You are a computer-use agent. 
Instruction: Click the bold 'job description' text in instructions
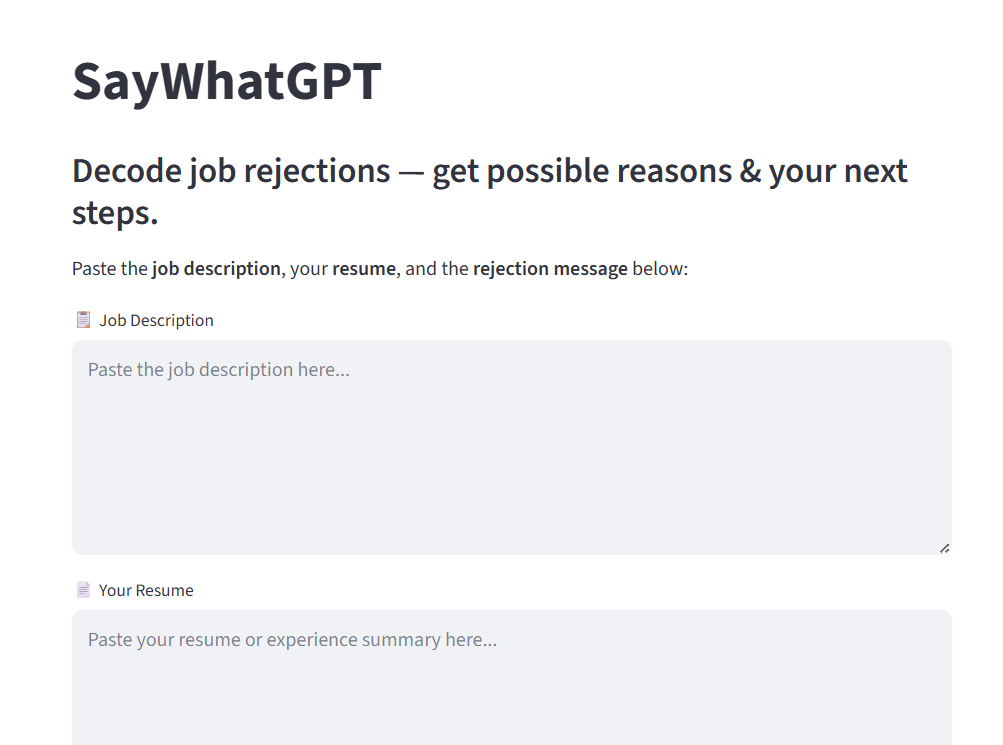click(x=216, y=268)
